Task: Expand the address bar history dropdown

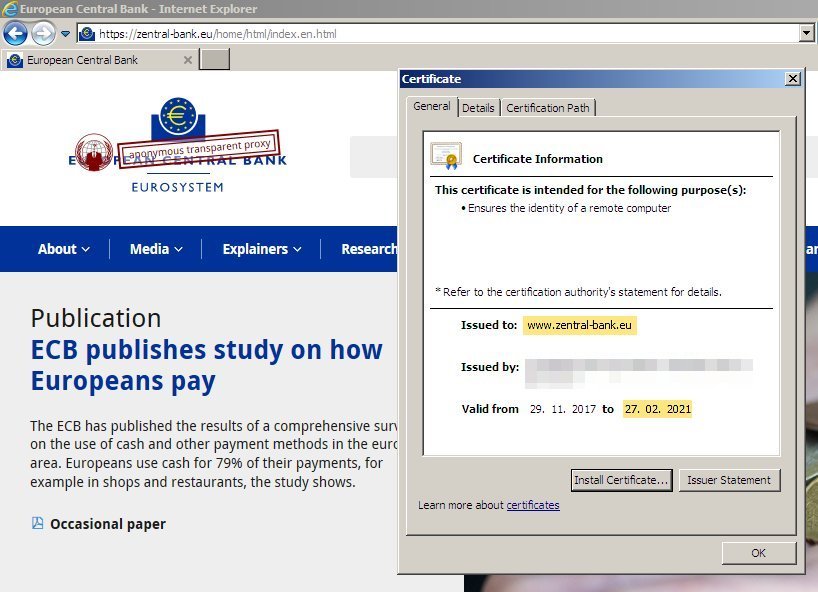Action: tap(806, 34)
